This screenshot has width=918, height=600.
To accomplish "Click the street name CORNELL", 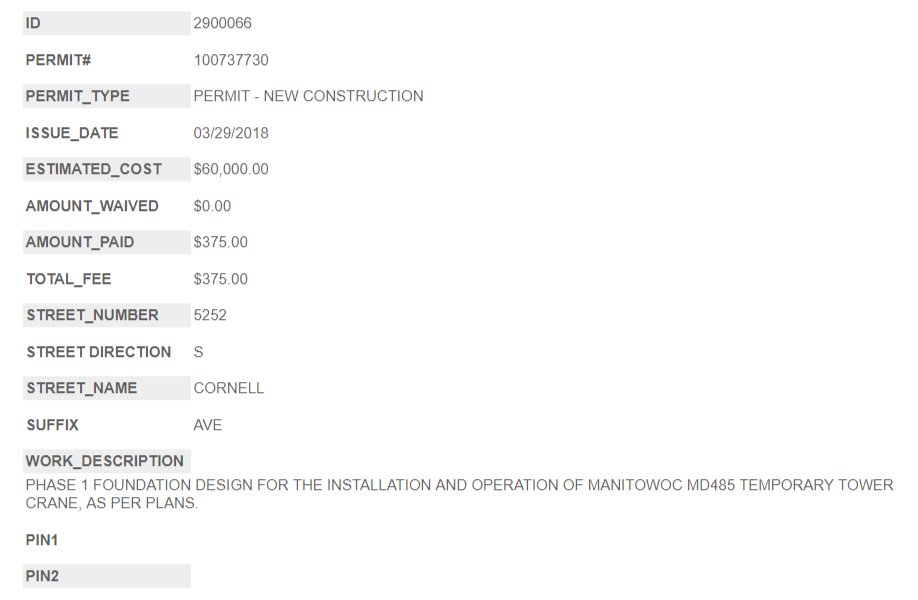I will pos(229,388).
